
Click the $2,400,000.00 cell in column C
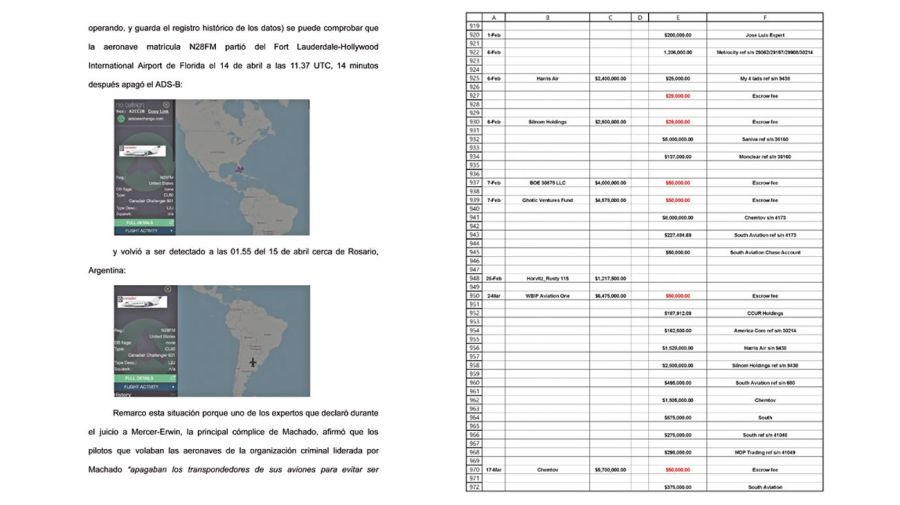pos(609,77)
